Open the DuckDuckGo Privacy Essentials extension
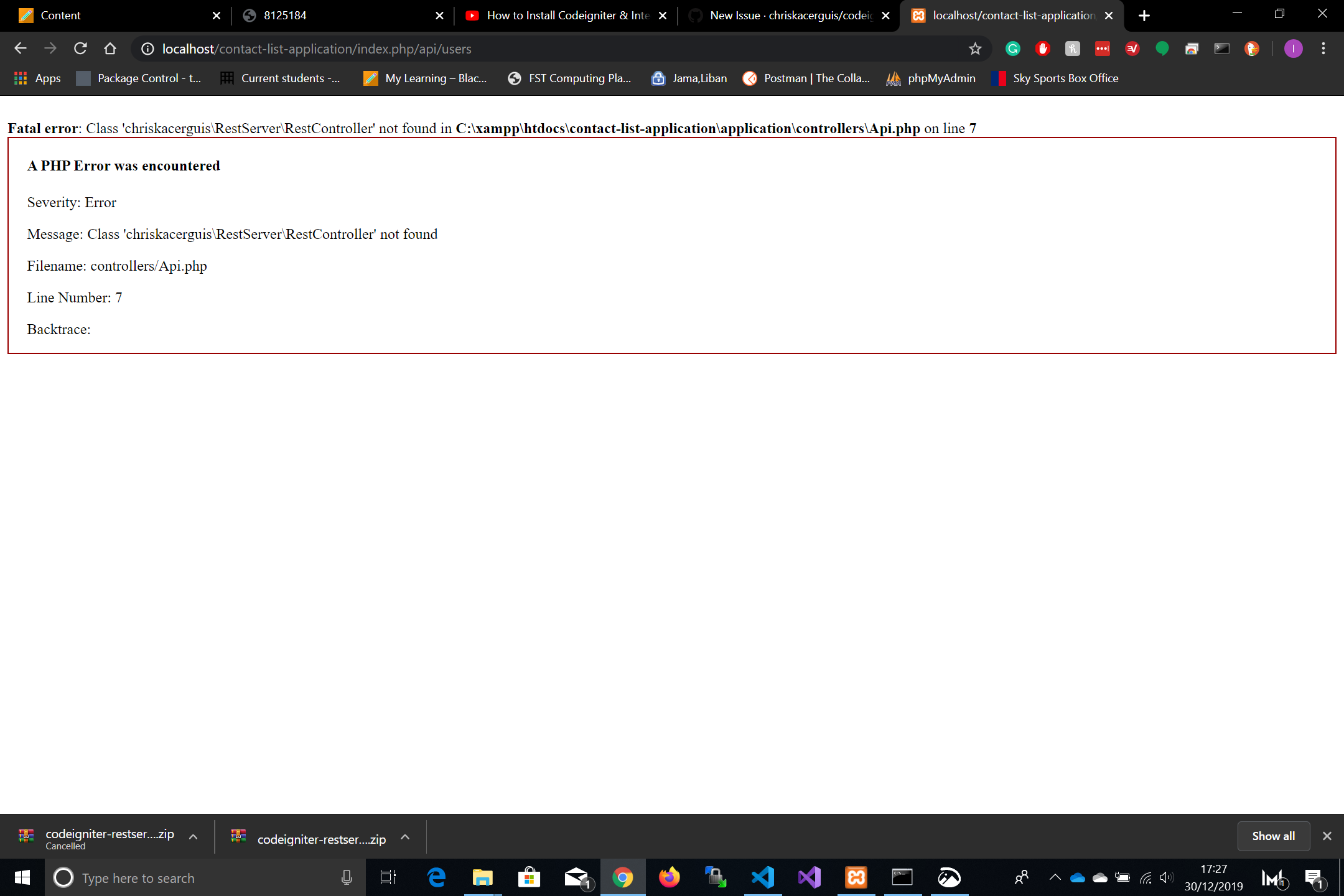Image resolution: width=1344 pixels, height=896 pixels. [1252, 49]
